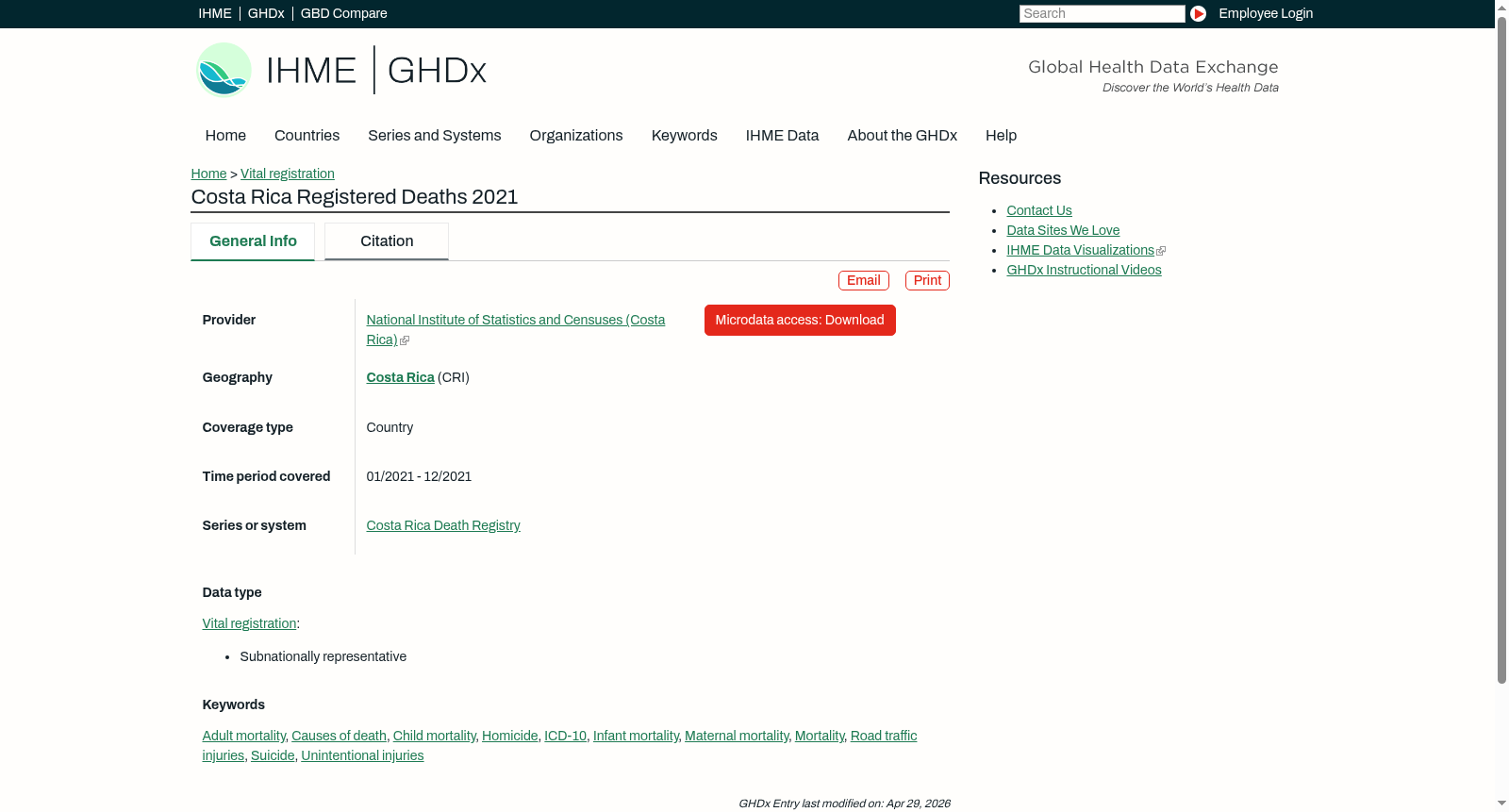The image size is (1509, 812).
Task: Open Vital registration data type link
Action: pos(249,623)
